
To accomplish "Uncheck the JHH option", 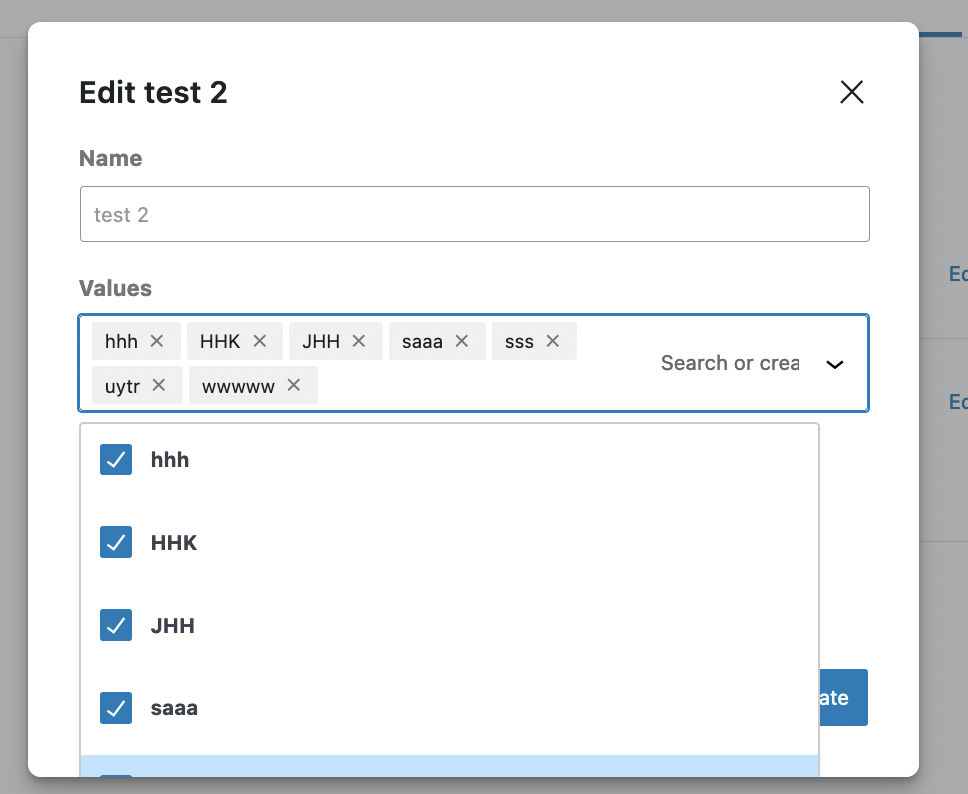I will 115,625.
